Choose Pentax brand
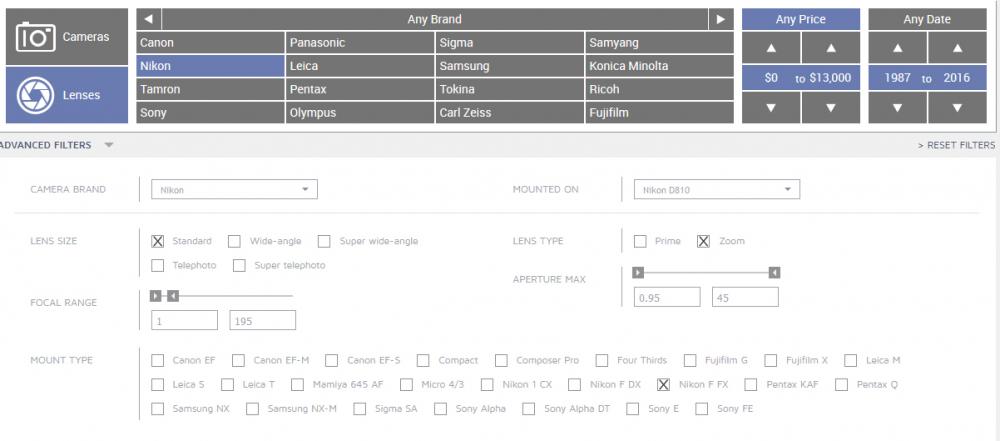The height and width of the screenshot is (441, 1000). point(360,89)
